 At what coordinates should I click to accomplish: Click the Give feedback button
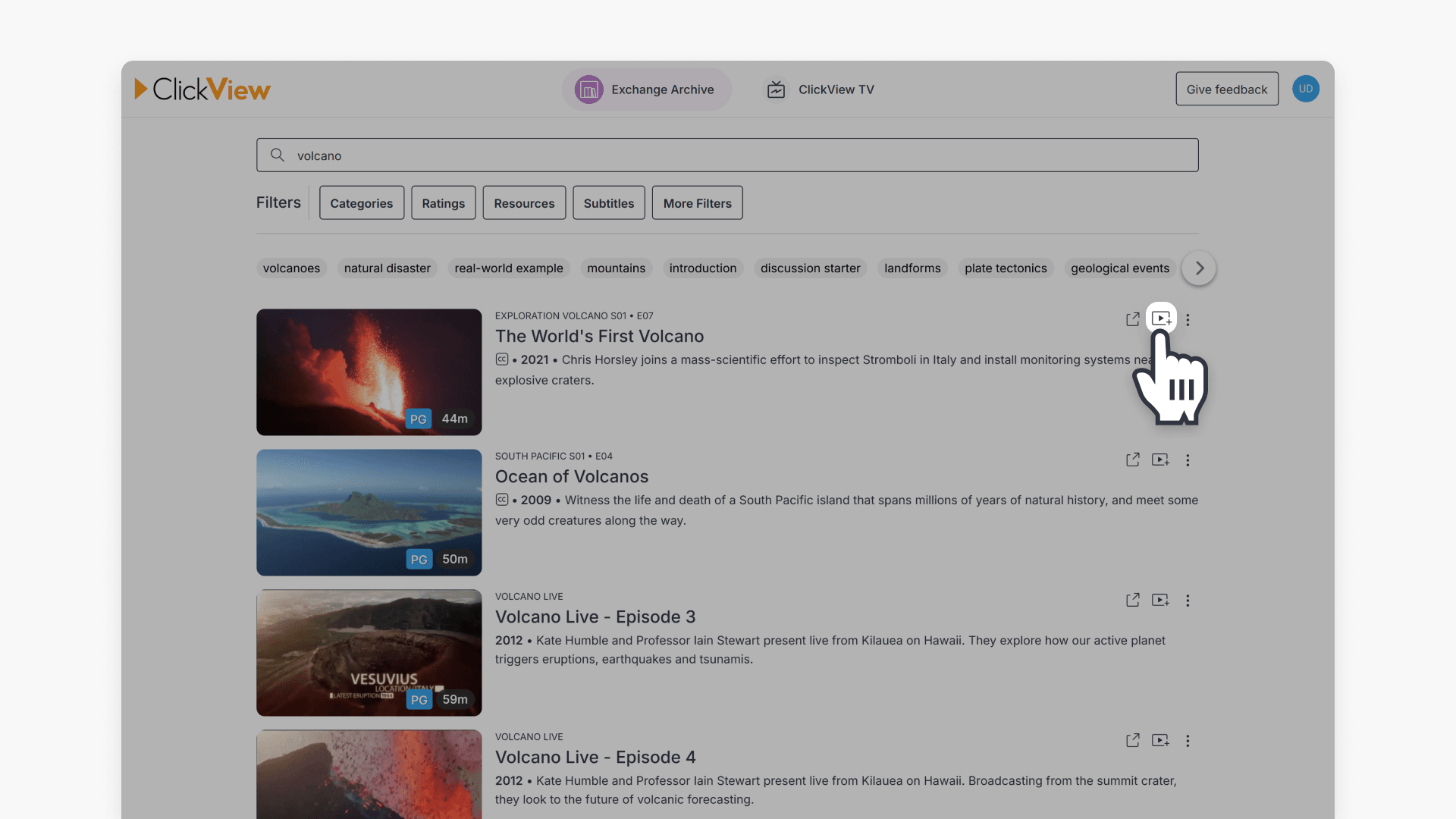(x=1227, y=89)
